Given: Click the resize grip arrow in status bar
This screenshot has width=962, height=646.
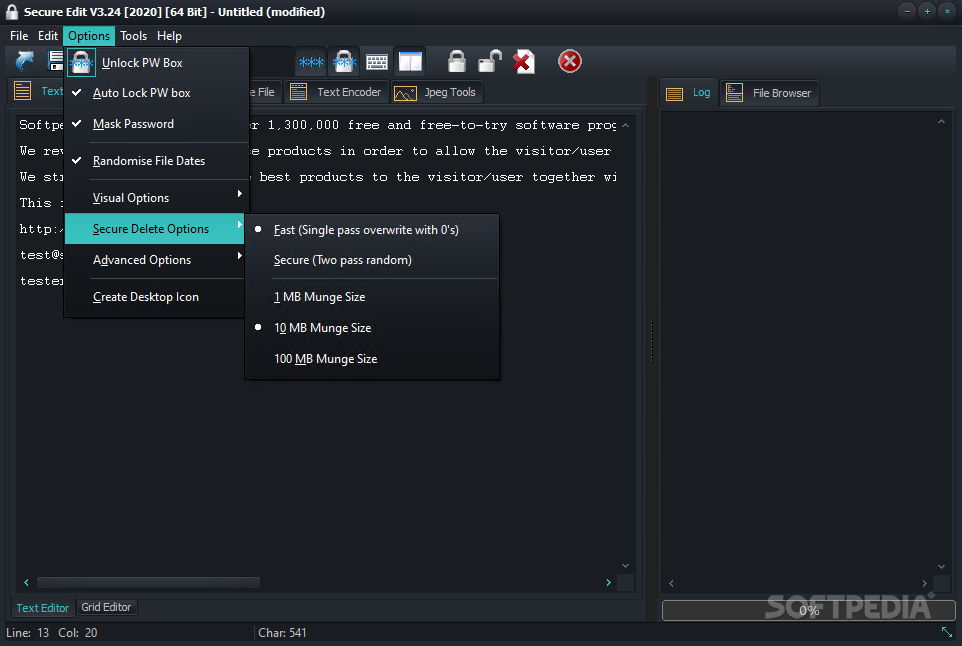Looking at the screenshot, I should pos(947,631).
